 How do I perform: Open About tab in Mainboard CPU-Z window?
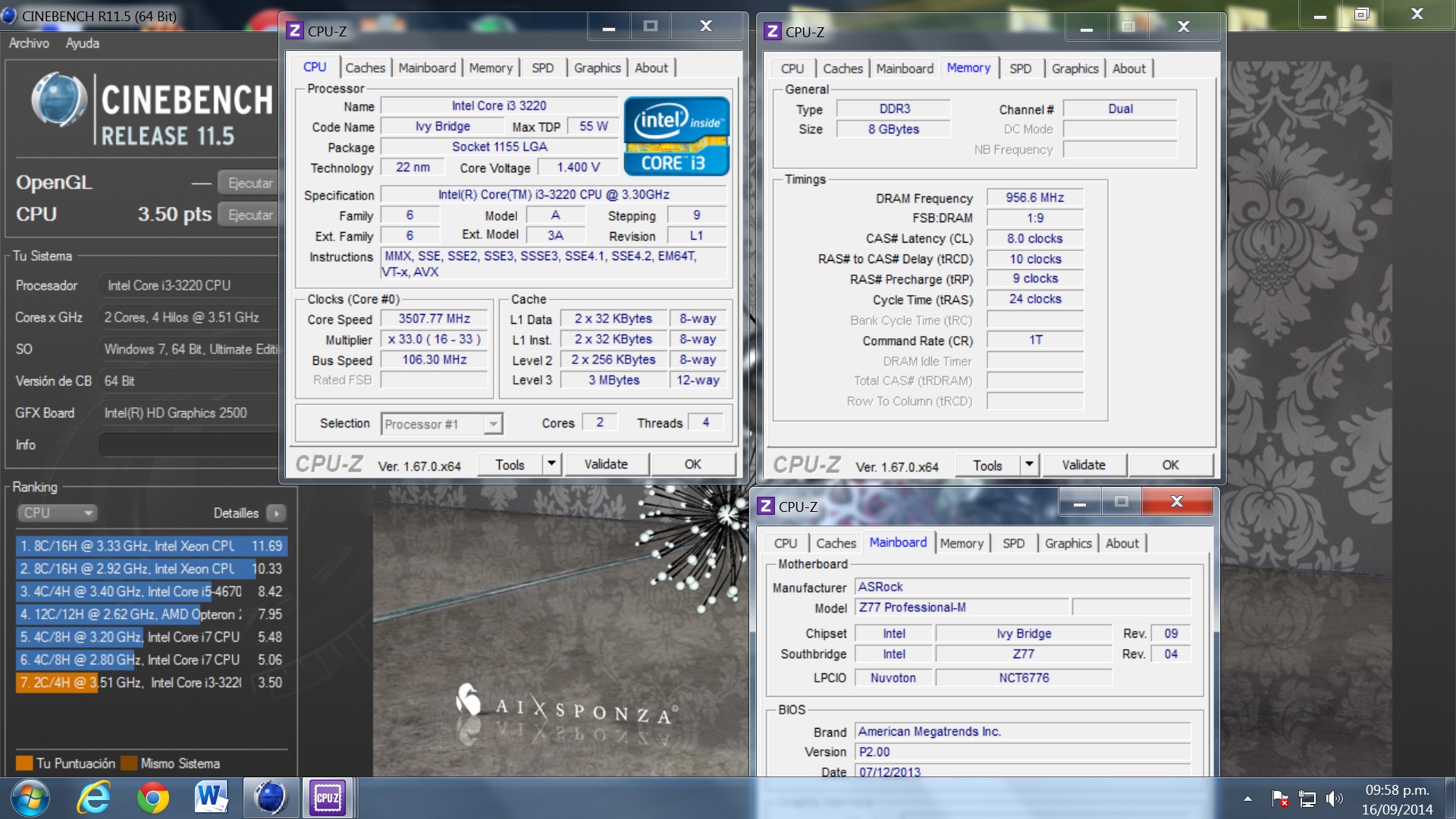pyautogui.click(x=1122, y=543)
